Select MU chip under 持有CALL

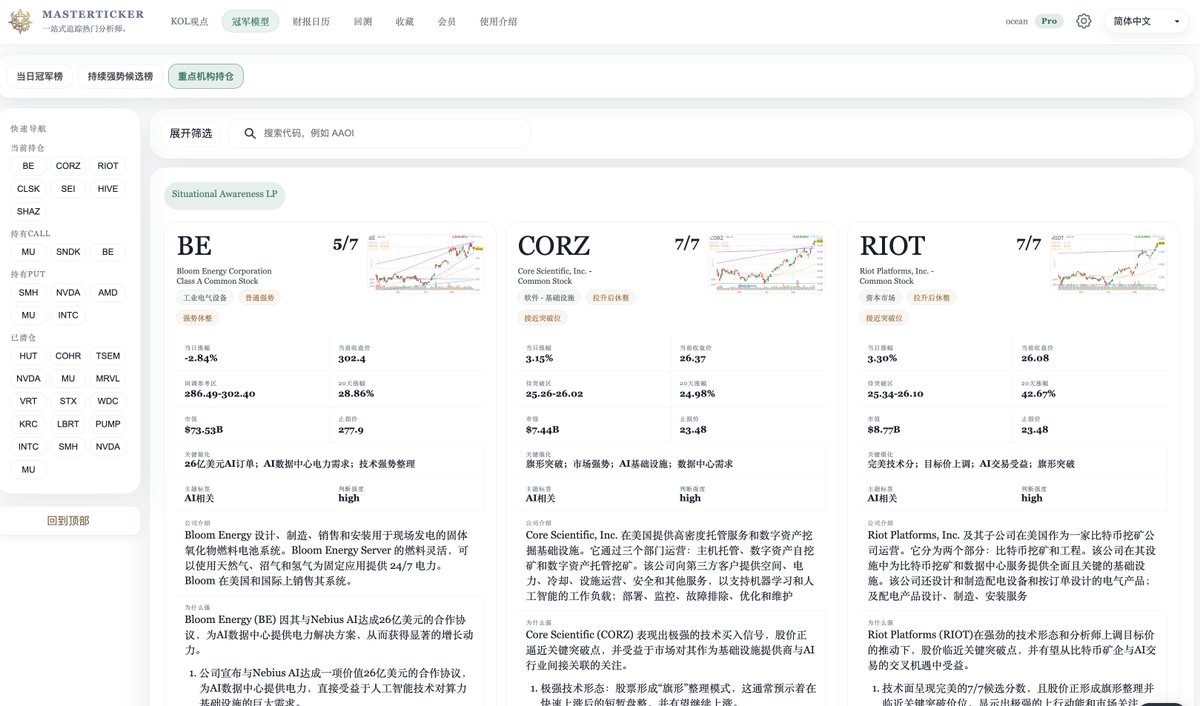tap(28, 252)
